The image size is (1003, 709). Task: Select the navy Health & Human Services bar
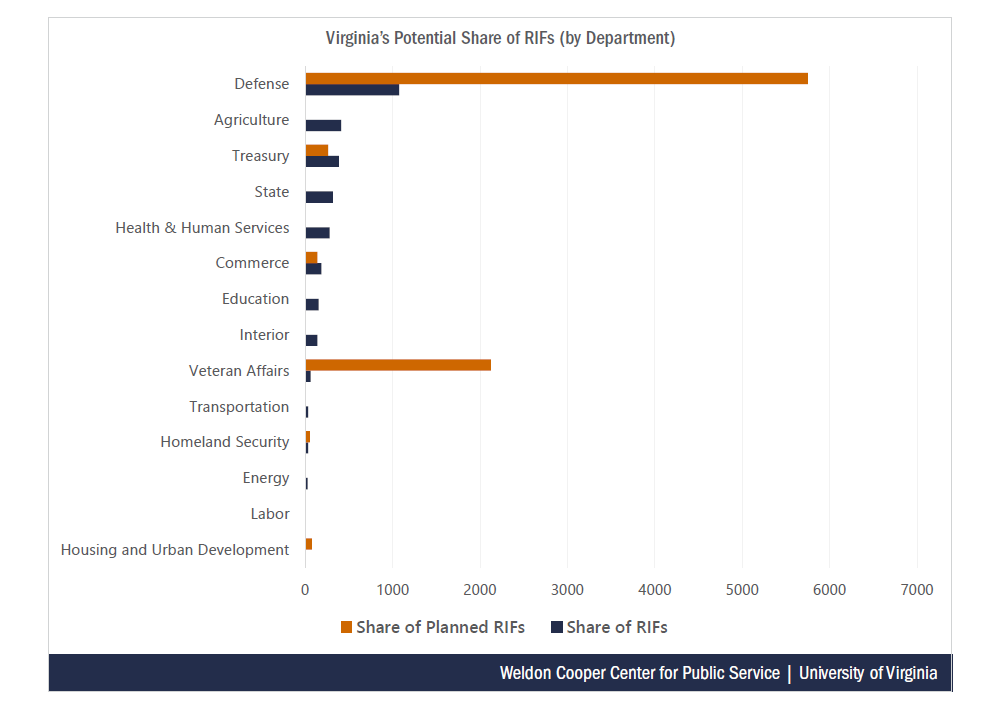[x=317, y=233]
